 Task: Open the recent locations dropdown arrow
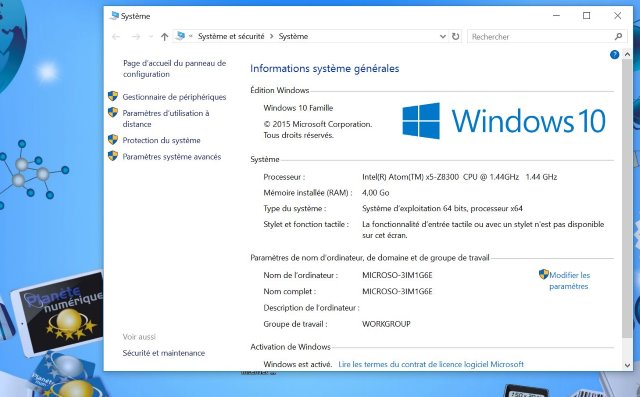click(x=151, y=37)
